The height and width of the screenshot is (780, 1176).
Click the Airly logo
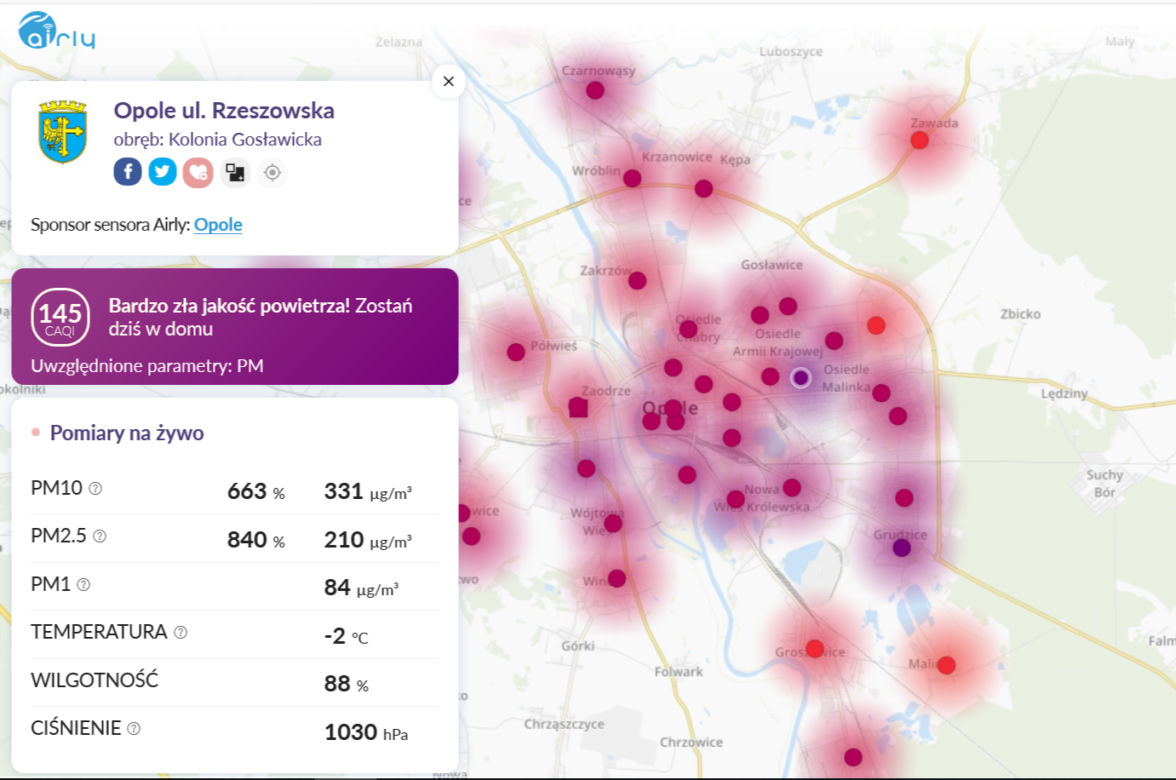point(56,31)
